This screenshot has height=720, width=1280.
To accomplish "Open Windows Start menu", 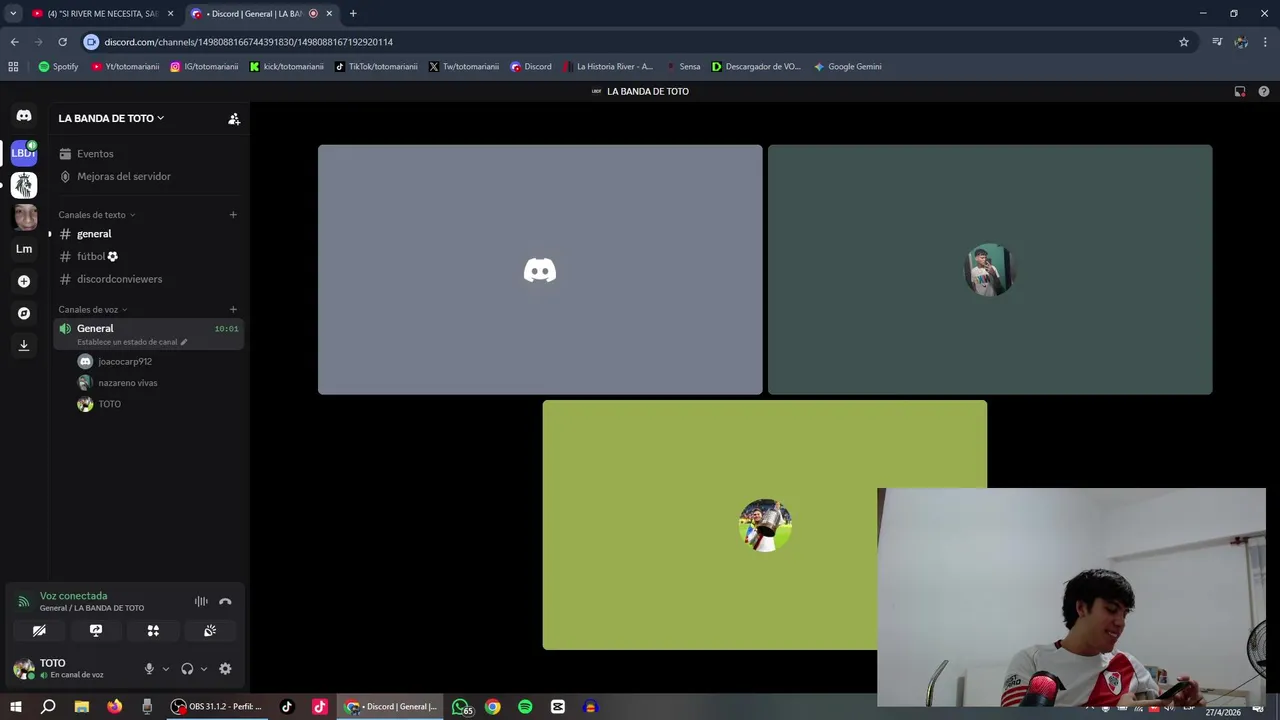I will coord(15,707).
